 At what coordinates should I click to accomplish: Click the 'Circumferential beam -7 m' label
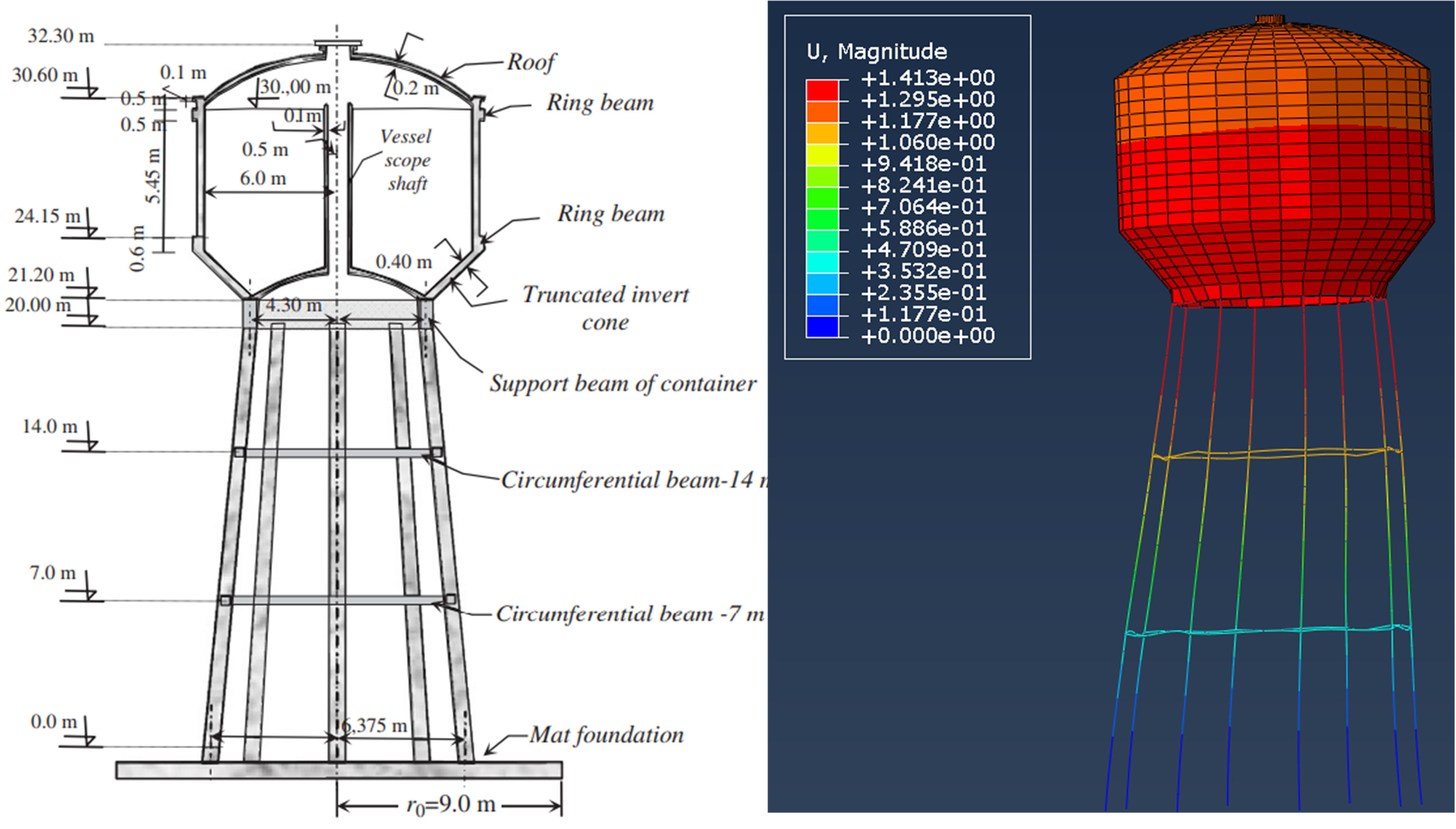coord(630,614)
